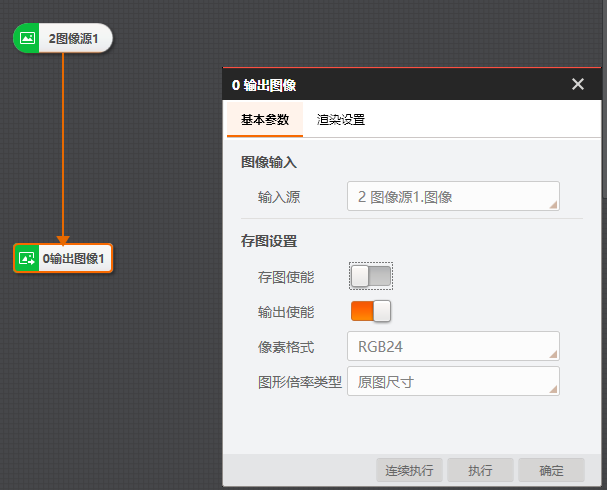This screenshot has width=607, height=490.
Task: Confirm with the 确定 button
Action: coord(551,470)
